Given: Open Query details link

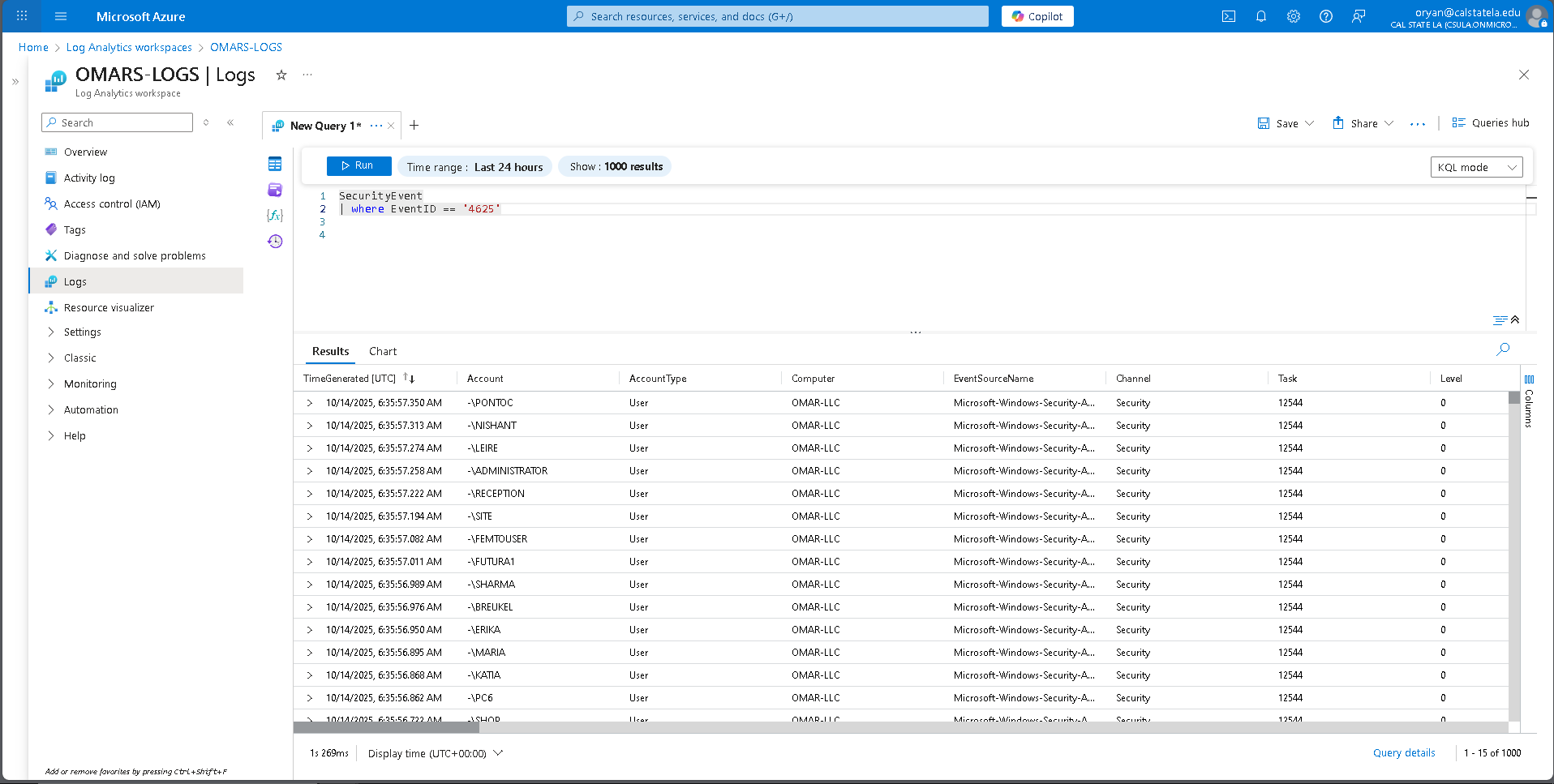Looking at the screenshot, I should point(1404,753).
